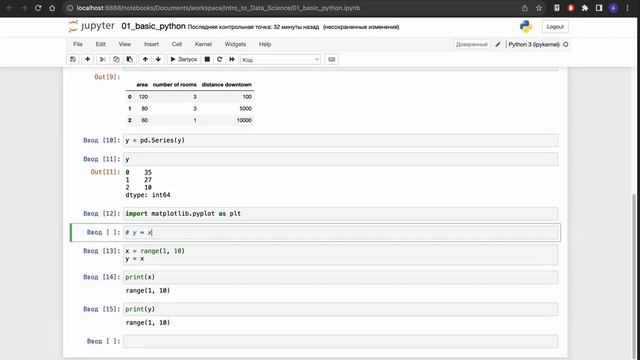Move selected cell down arrow

coord(158,60)
